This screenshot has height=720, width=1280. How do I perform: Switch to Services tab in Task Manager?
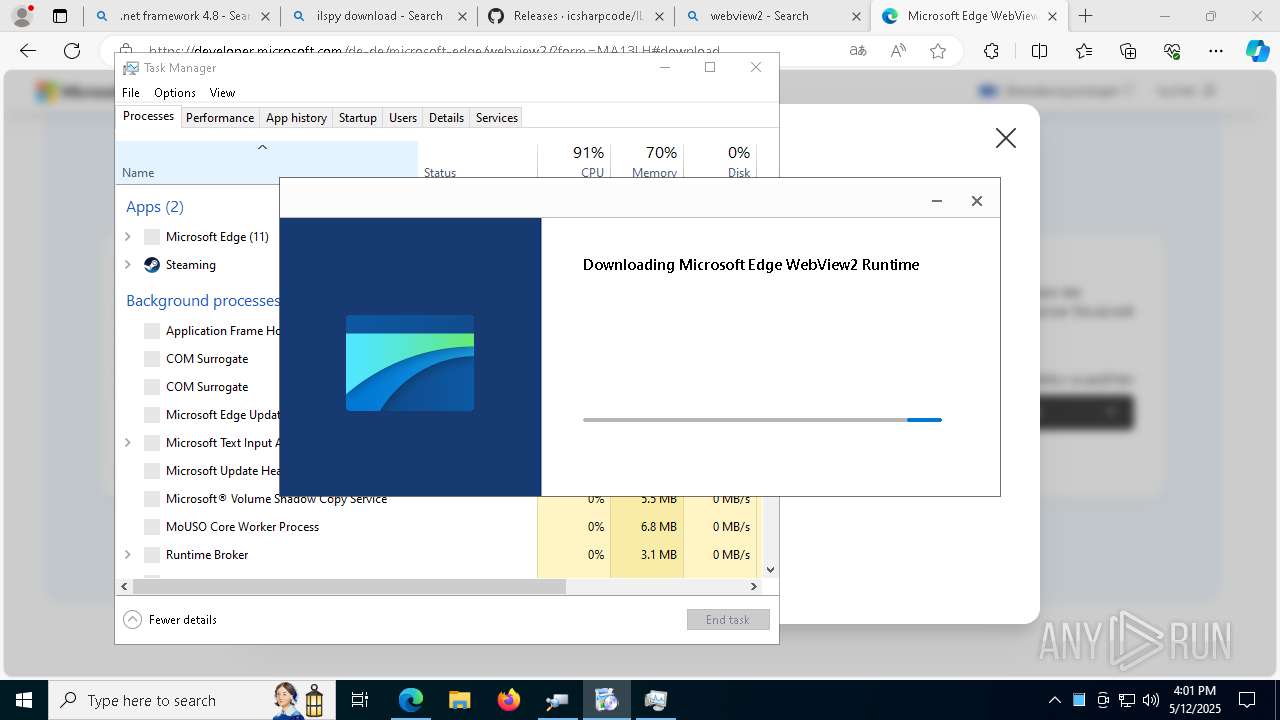click(497, 117)
